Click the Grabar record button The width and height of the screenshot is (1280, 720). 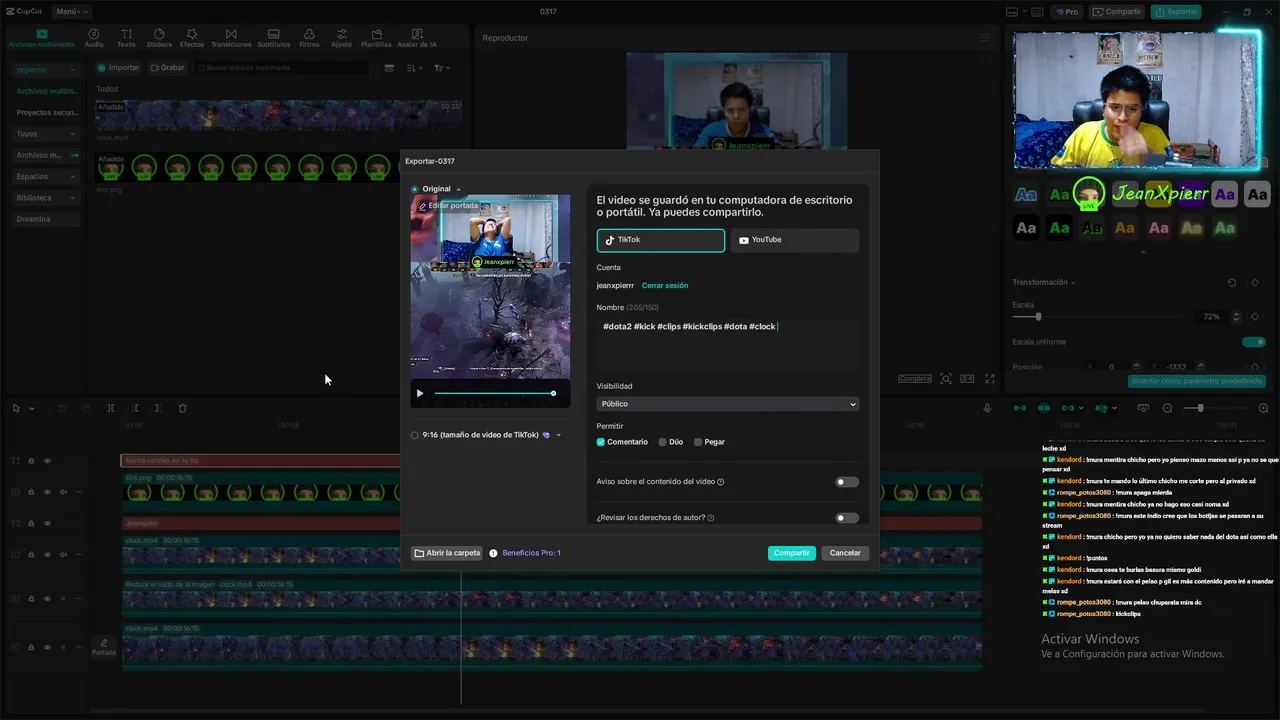click(167, 68)
